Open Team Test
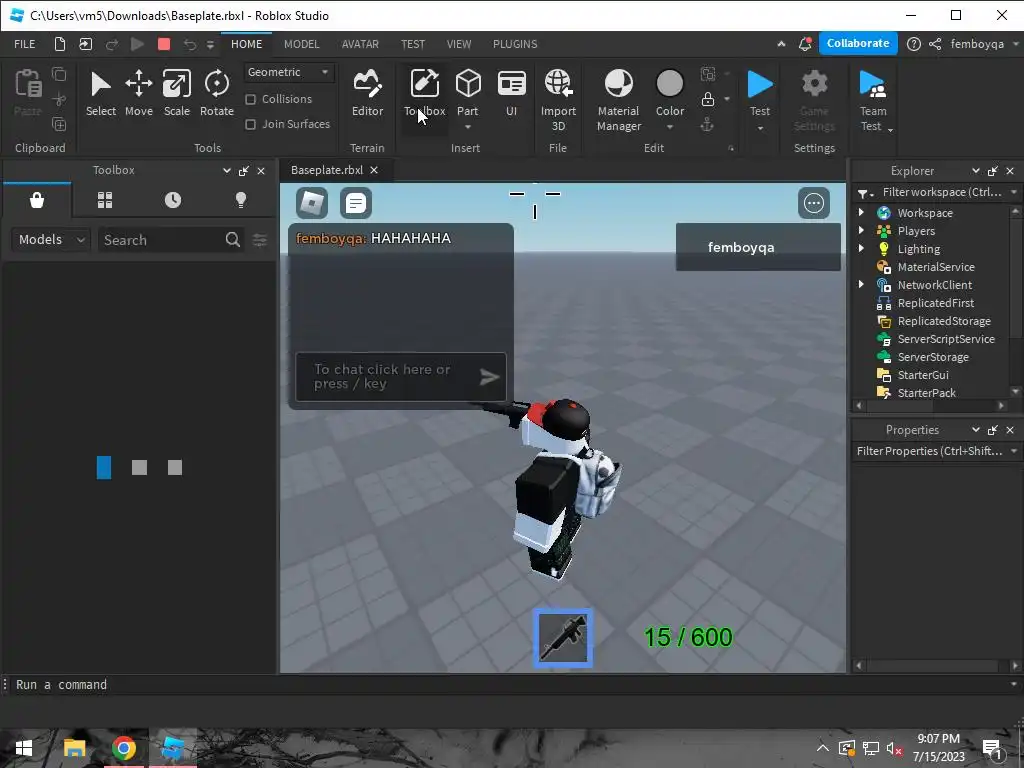This screenshot has width=1024, height=768. coord(872,100)
